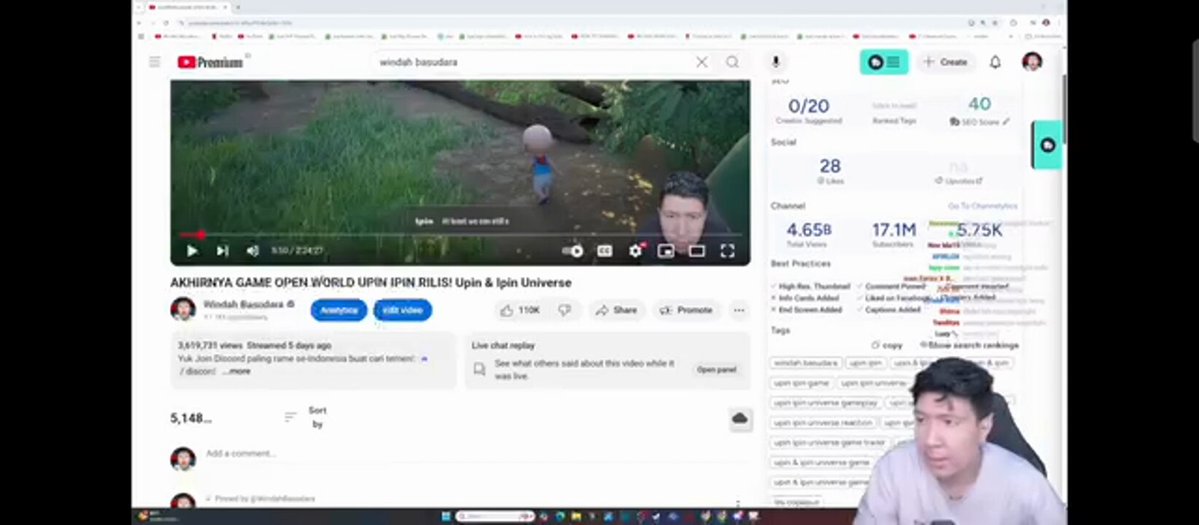Clear the search box with the X

[x=701, y=62]
